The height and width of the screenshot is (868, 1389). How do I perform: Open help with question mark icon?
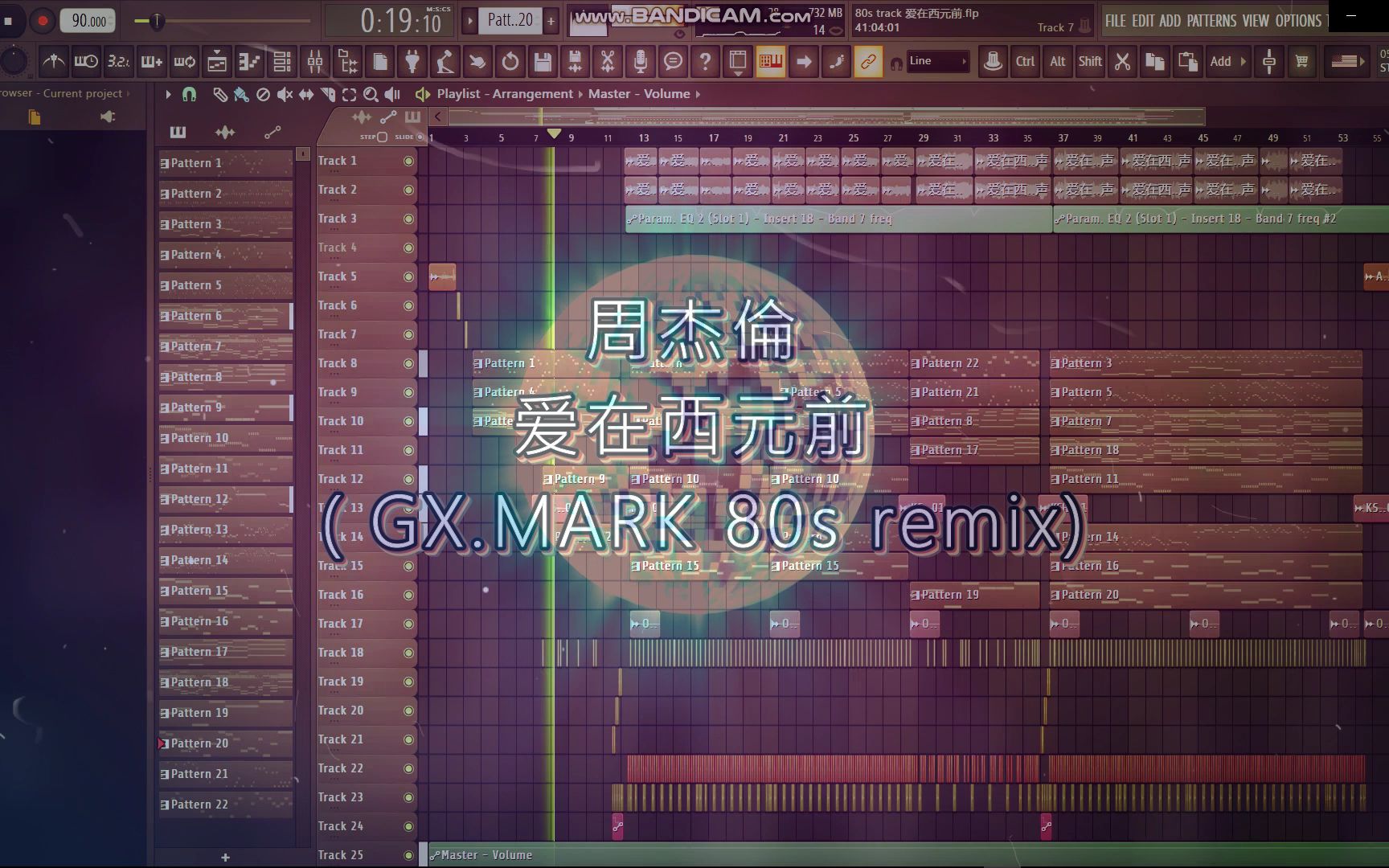[x=706, y=61]
